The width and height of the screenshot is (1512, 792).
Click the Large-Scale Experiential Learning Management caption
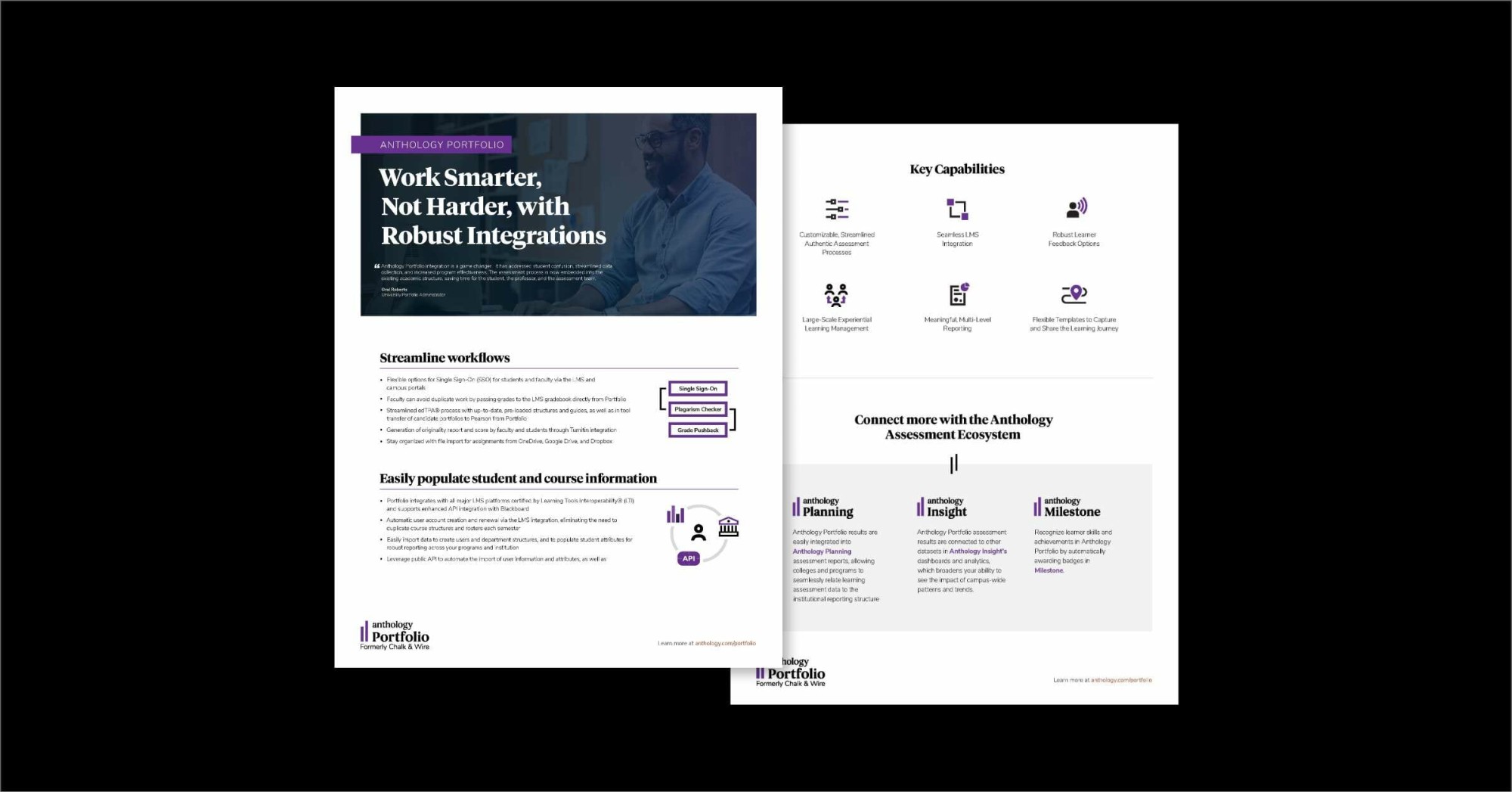point(836,324)
